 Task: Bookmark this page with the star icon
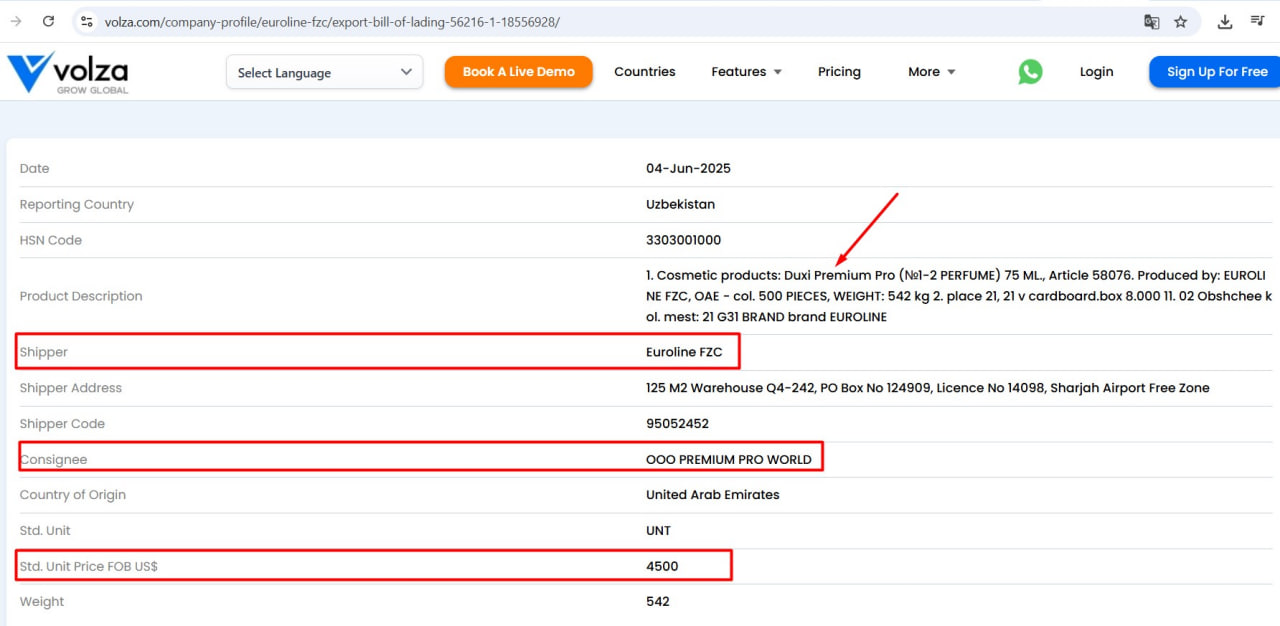1181,21
